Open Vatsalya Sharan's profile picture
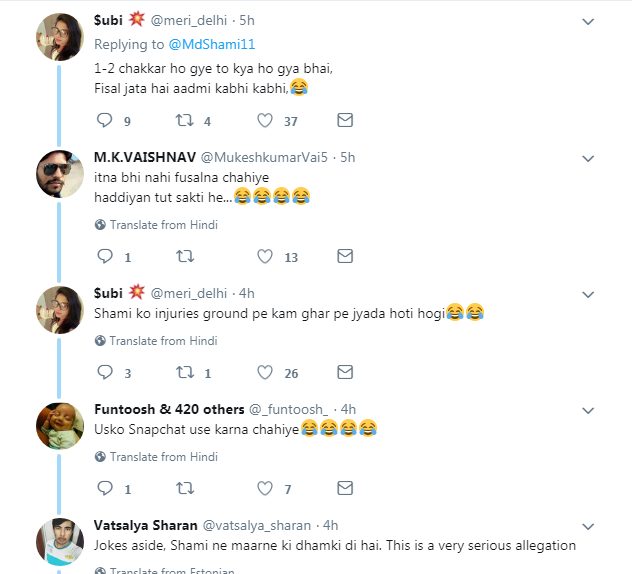Image resolution: width=632 pixels, height=574 pixels. [59, 541]
